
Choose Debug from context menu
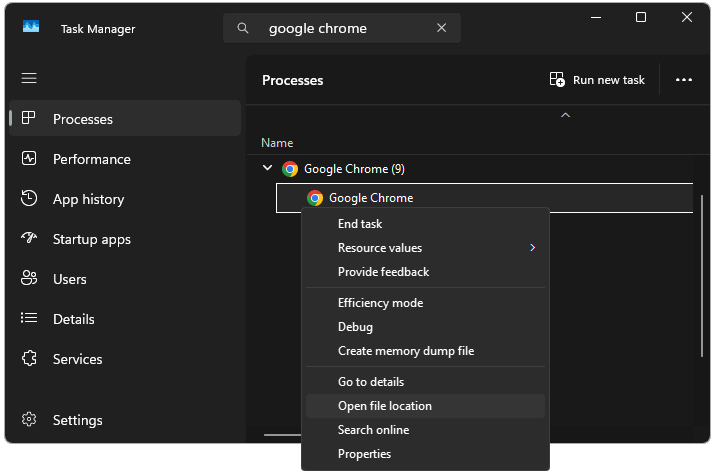(x=425, y=327)
